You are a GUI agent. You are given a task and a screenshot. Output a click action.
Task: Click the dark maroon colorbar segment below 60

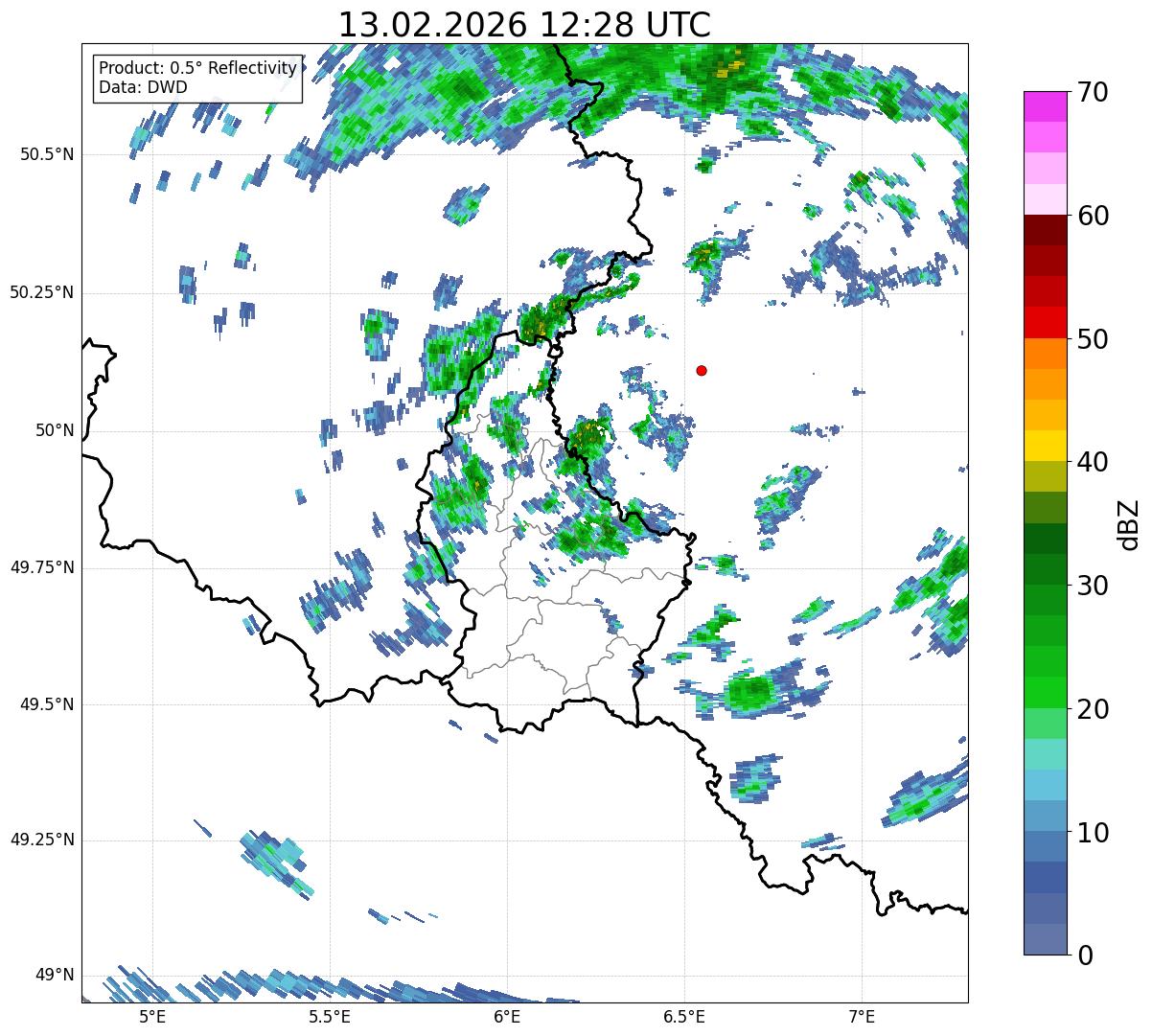1045,230
